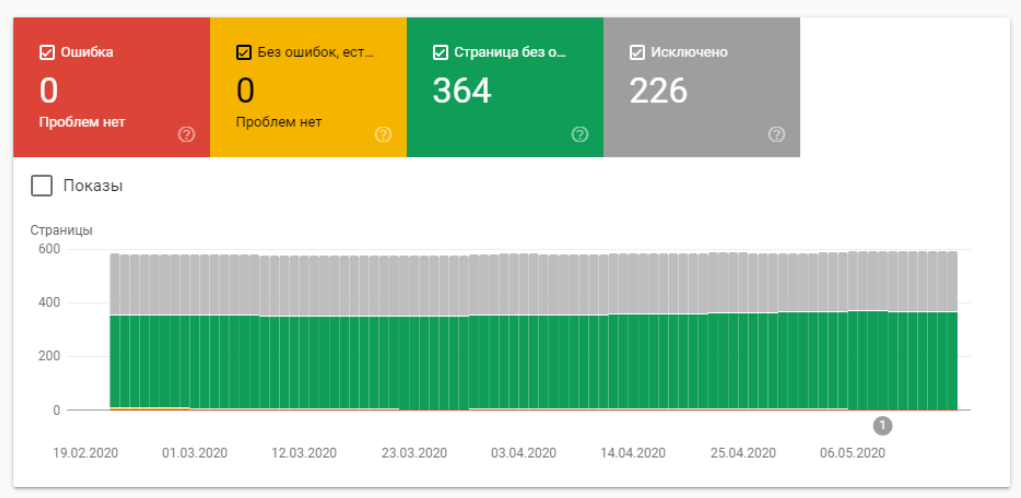Select the gray card showing 226 excluded

[701, 87]
